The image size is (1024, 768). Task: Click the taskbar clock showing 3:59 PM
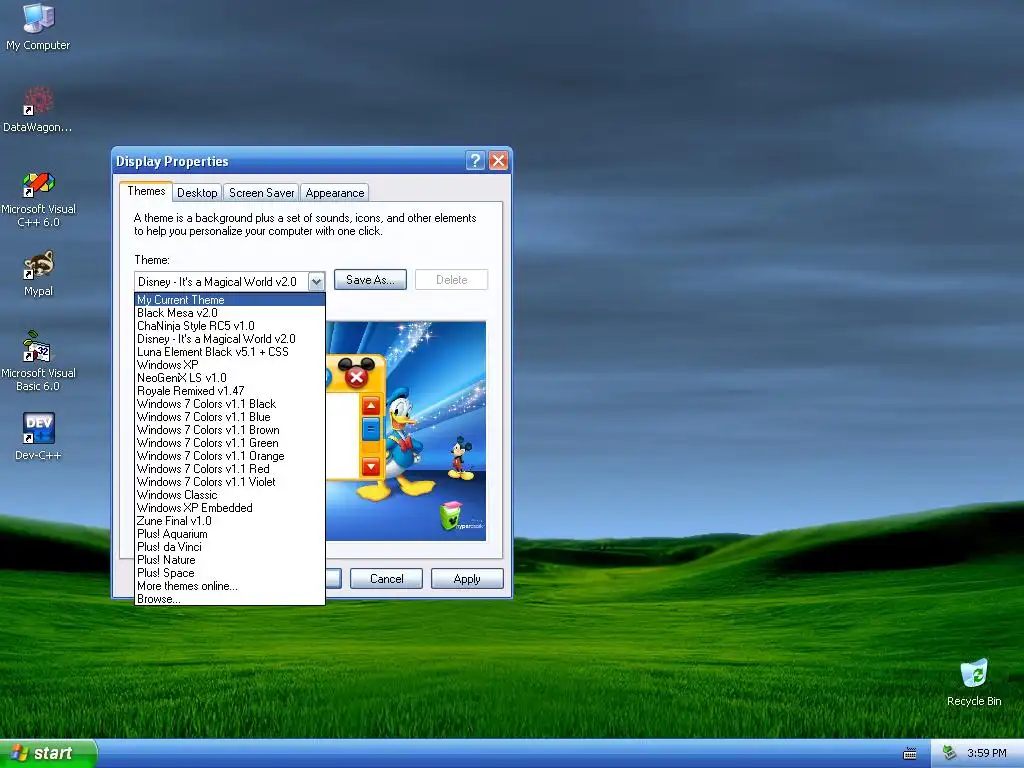coord(987,753)
